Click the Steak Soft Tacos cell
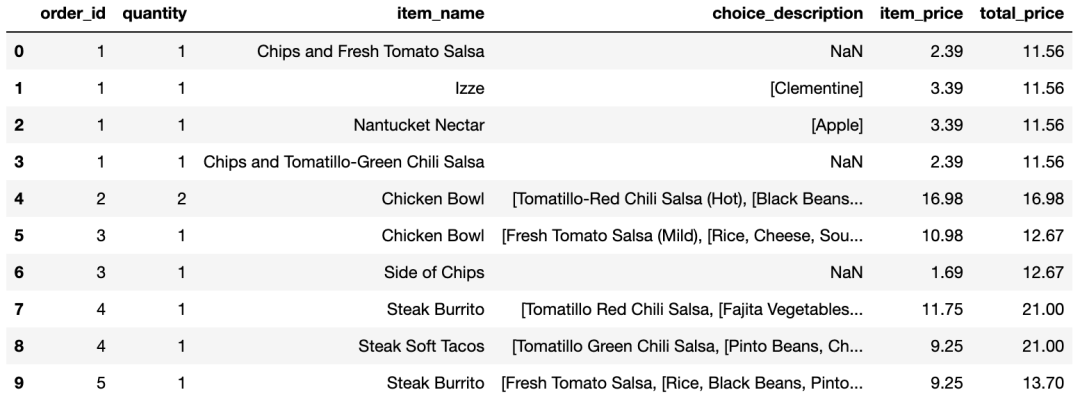This screenshot has width=1080, height=406. tap(422, 346)
